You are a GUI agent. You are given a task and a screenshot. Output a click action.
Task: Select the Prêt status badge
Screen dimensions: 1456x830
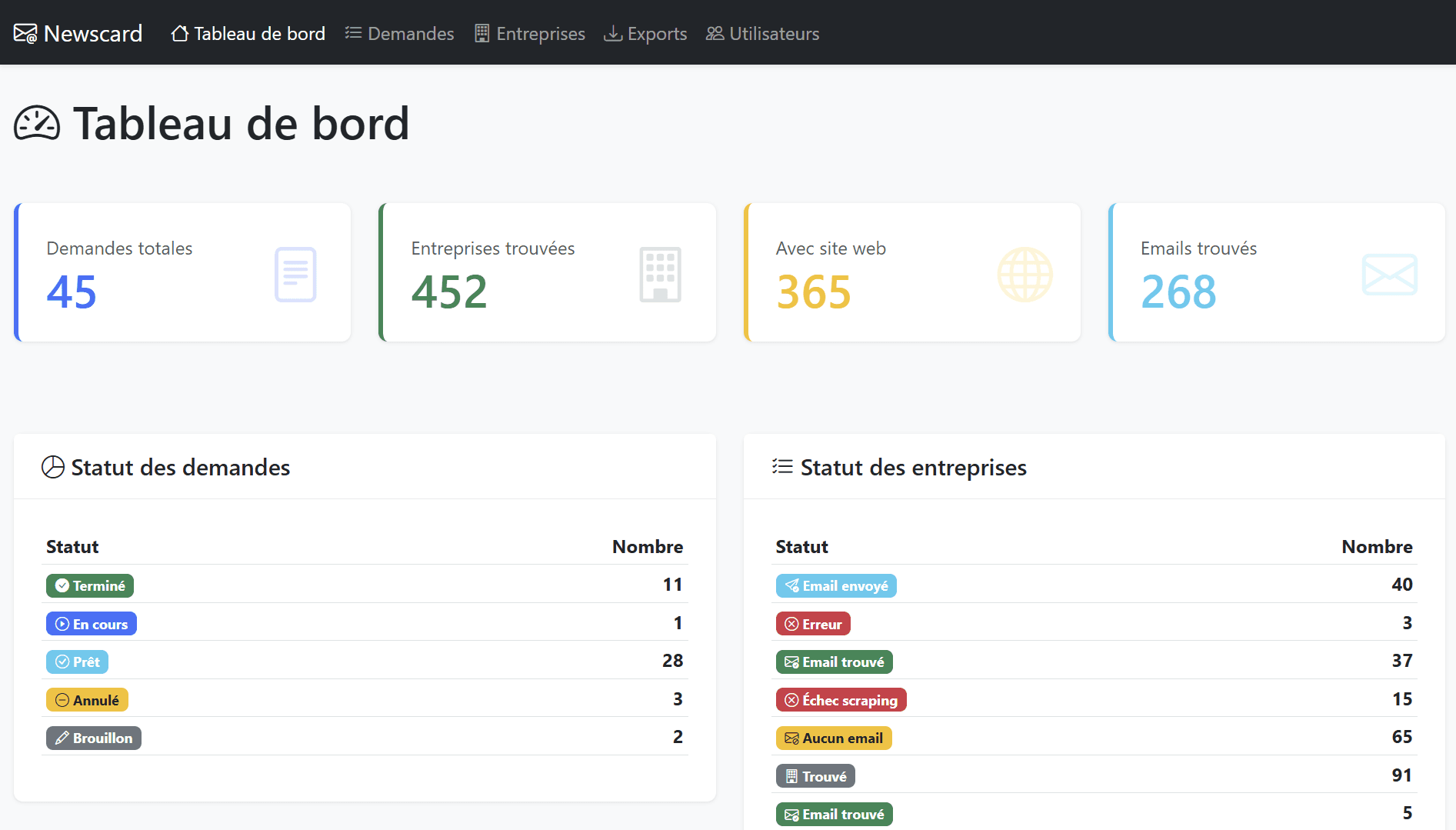[x=78, y=662]
